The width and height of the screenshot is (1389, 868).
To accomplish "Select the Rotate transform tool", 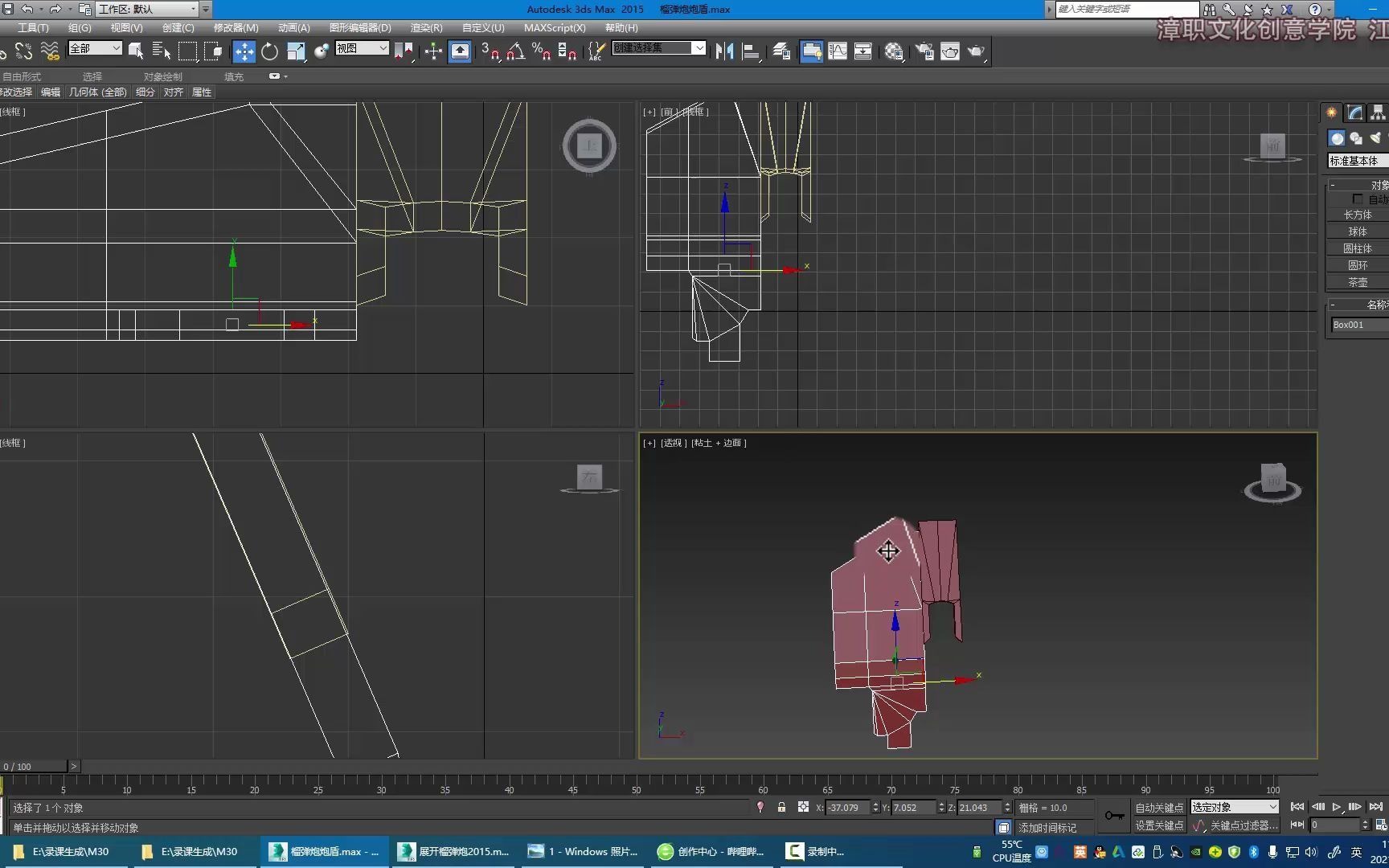I will [269, 51].
